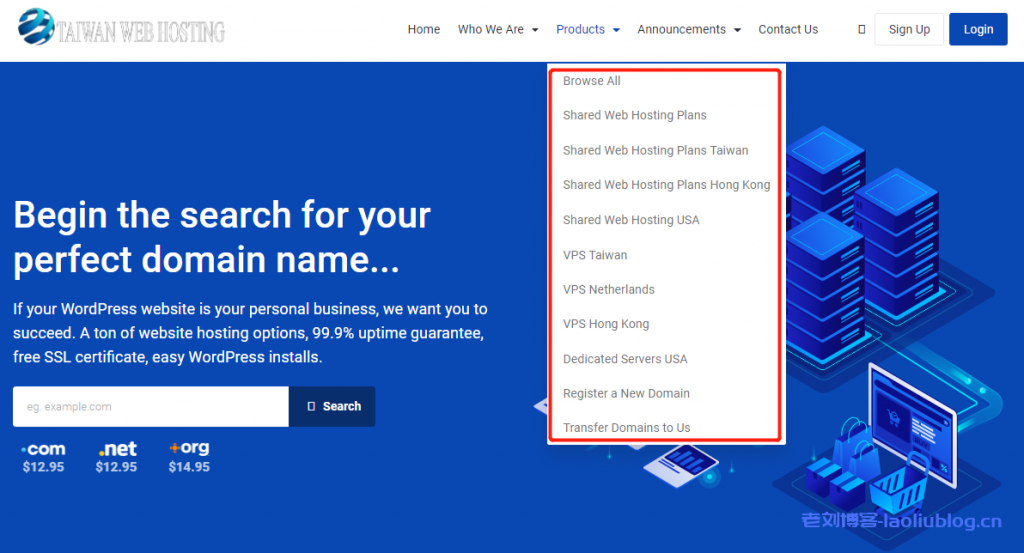This screenshot has height=553, width=1024.
Task: Open the Contact Us page
Action: tap(788, 30)
